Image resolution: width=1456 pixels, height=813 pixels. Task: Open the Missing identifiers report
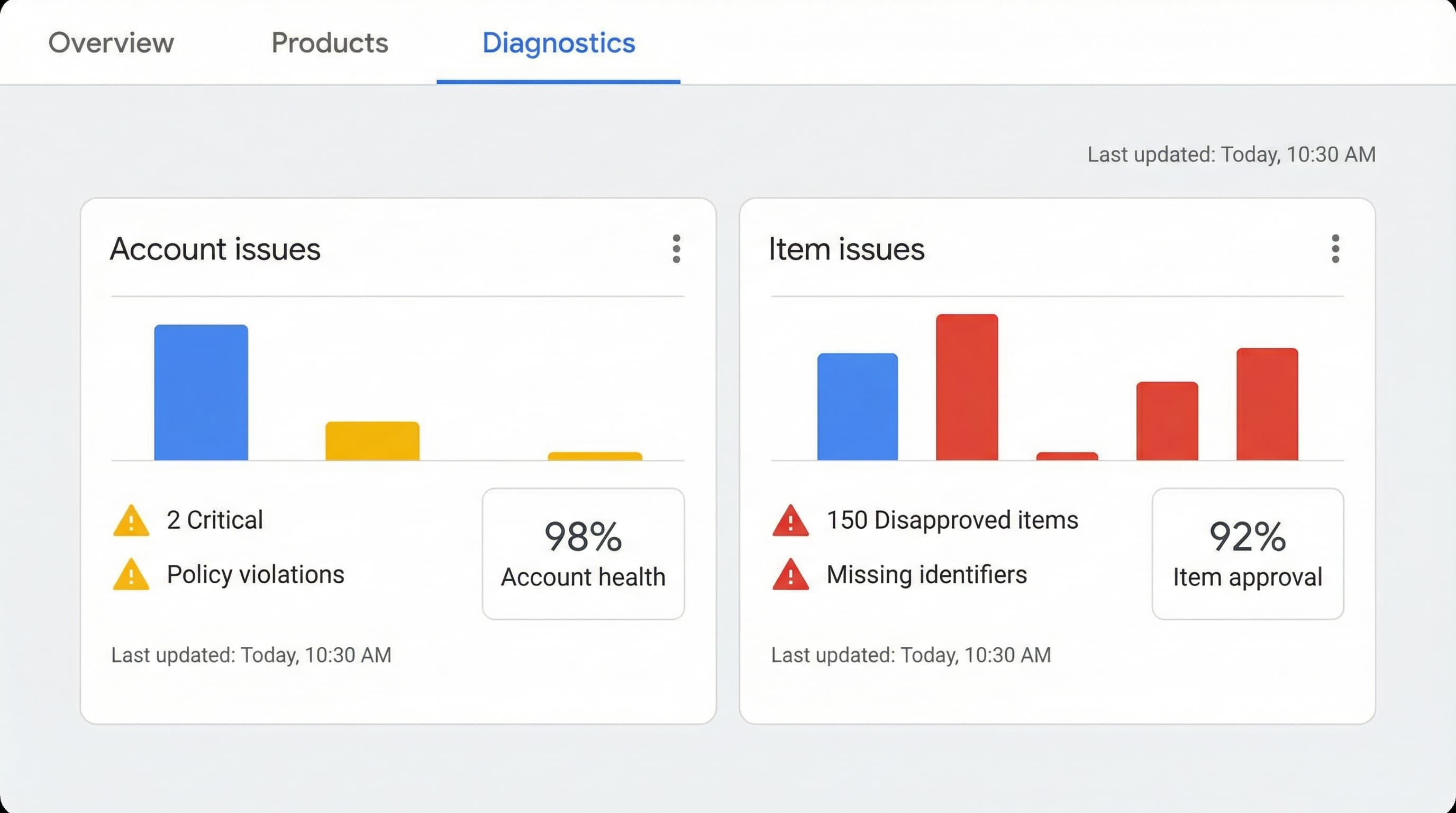tap(927, 575)
